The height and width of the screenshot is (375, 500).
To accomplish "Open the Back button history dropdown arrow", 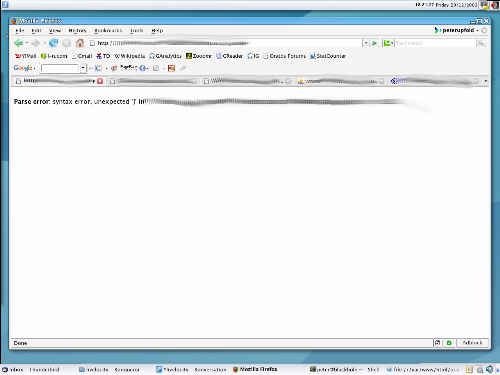I will pyautogui.click(x=27, y=43).
